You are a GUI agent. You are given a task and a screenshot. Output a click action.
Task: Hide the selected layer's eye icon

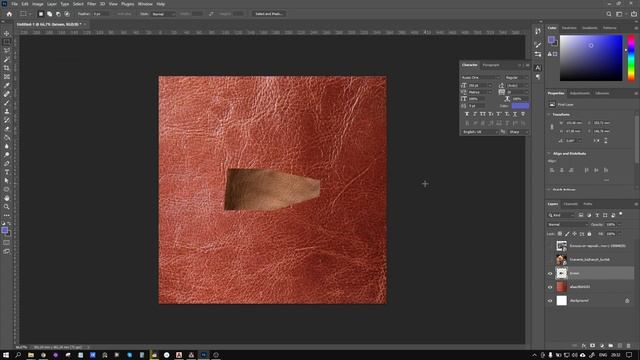pyautogui.click(x=550, y=273)
